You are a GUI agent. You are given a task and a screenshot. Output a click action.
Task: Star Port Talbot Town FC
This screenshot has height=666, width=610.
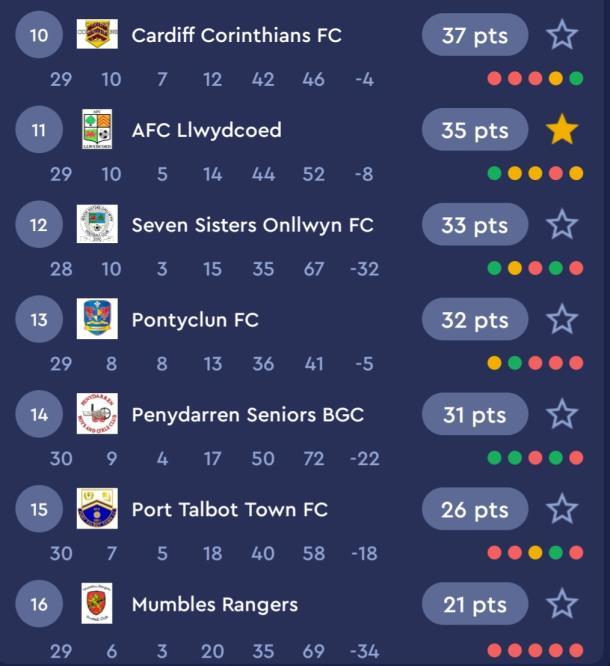(562, 509)
